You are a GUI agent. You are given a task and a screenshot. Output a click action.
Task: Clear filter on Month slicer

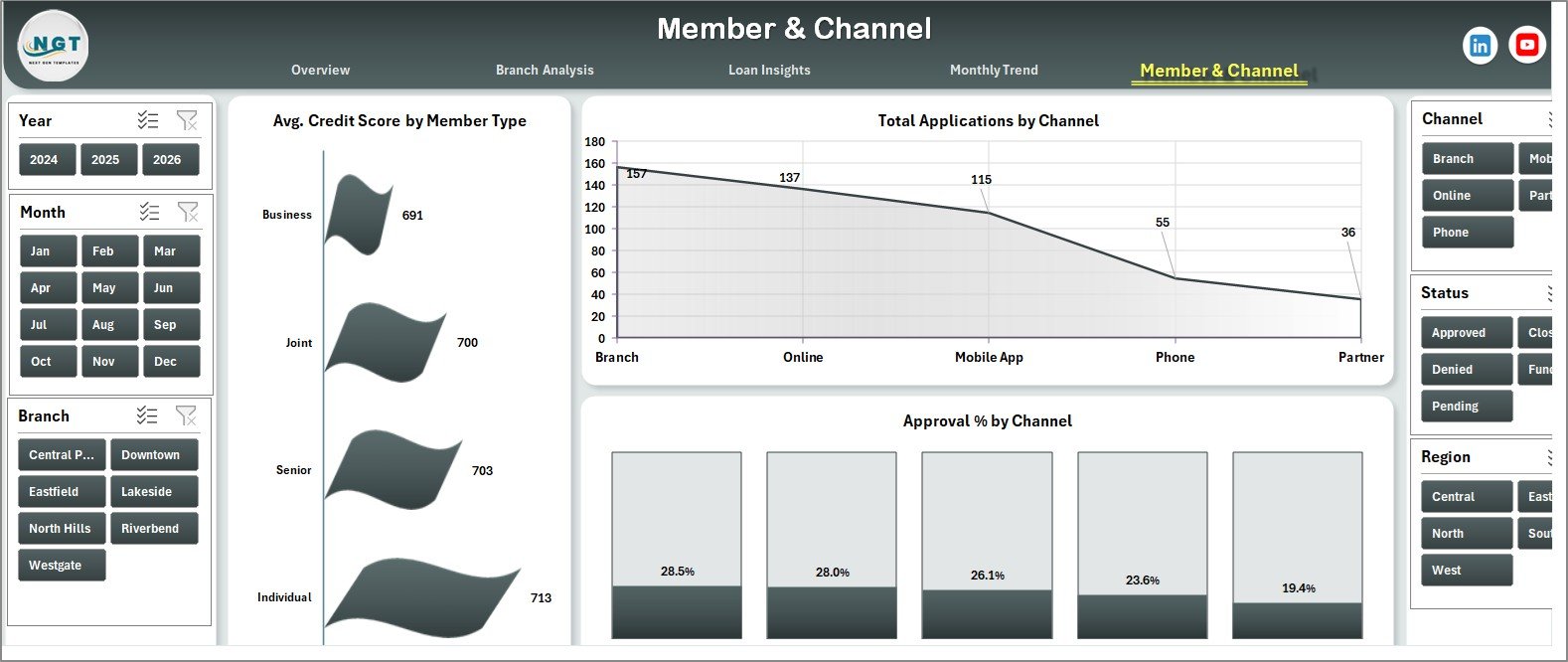(188, 212)
